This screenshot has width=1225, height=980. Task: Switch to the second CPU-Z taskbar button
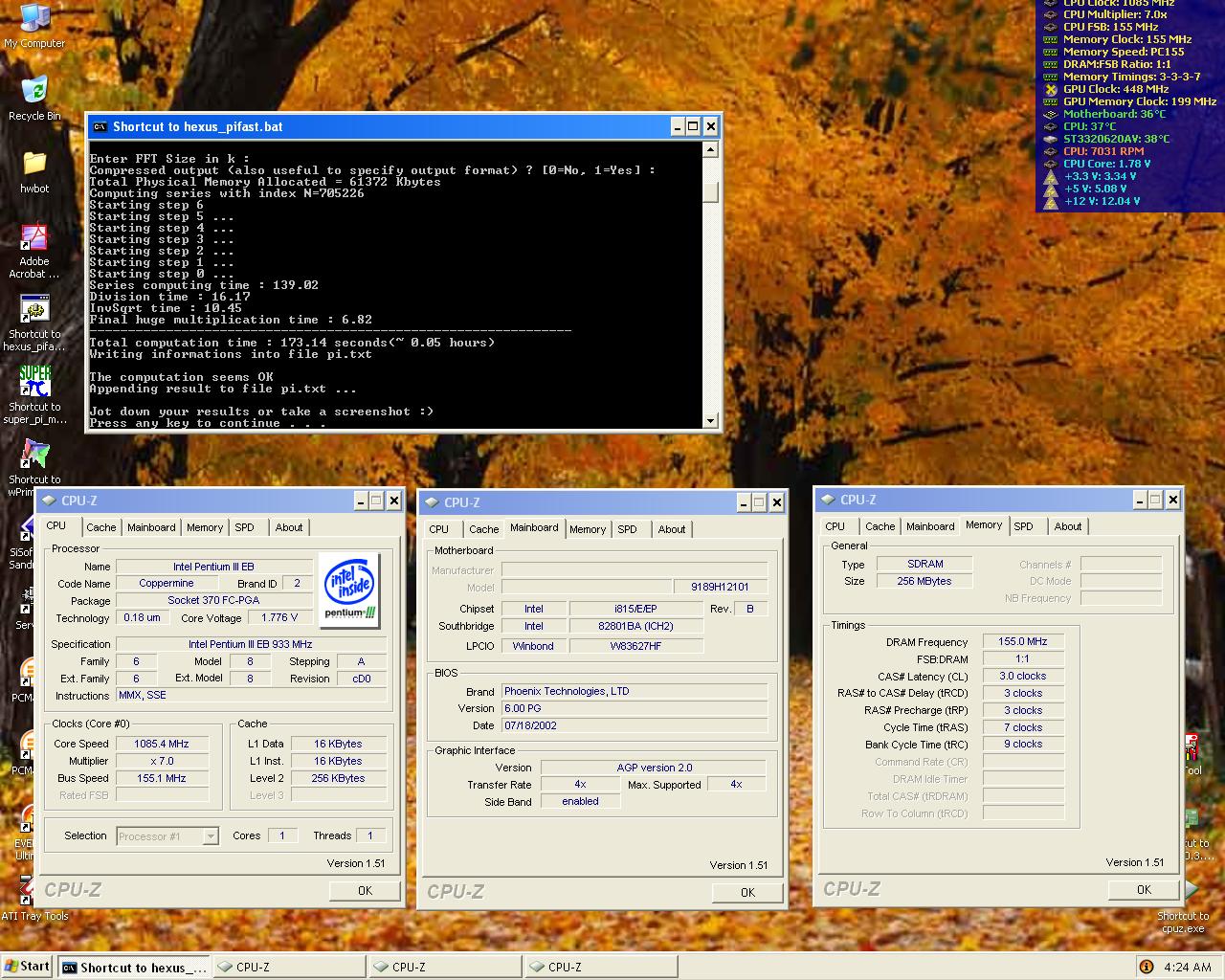pyautogui.click(x=445, y=968)
